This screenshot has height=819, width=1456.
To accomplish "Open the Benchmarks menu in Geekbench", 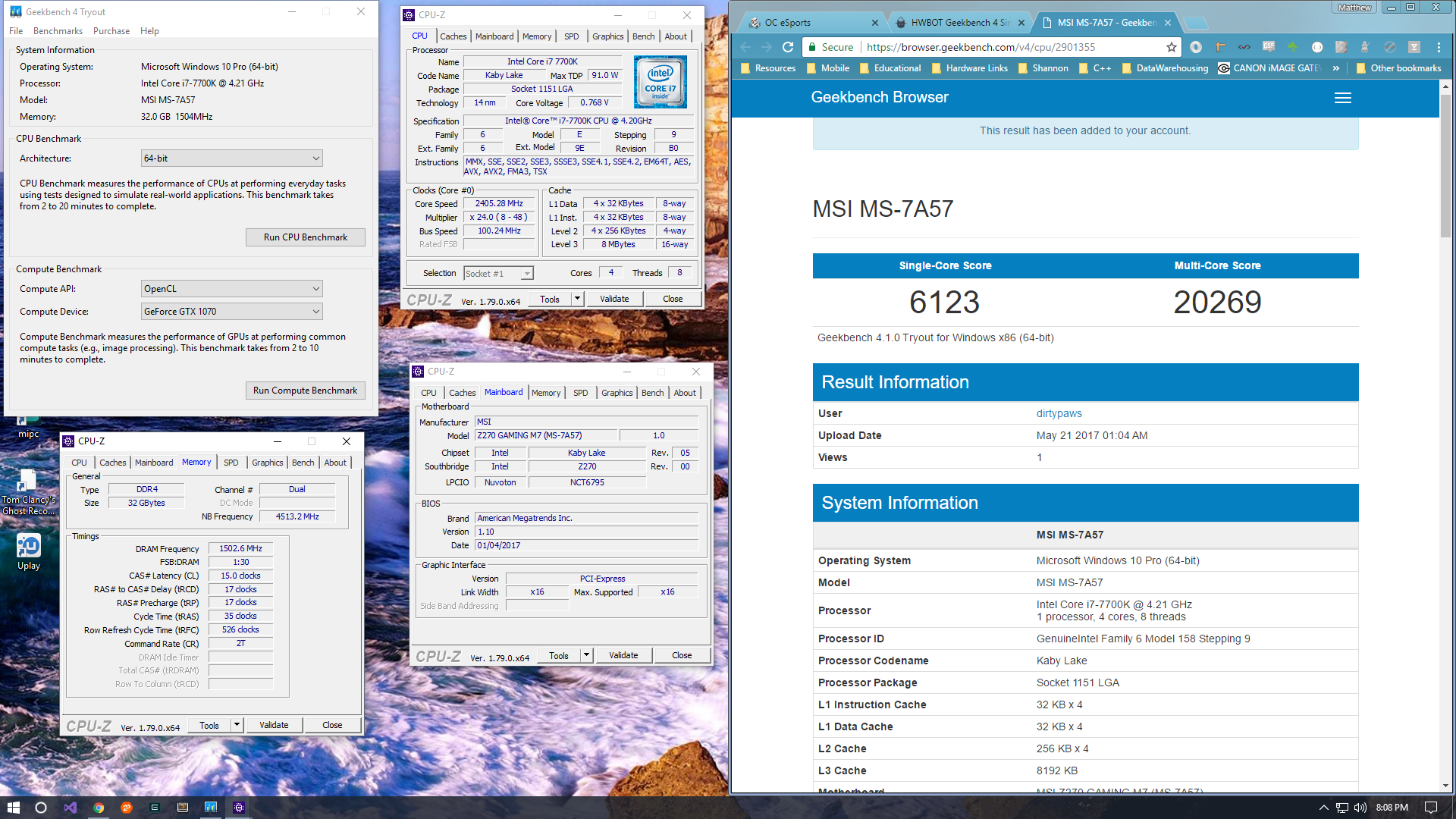I will 58,31.
